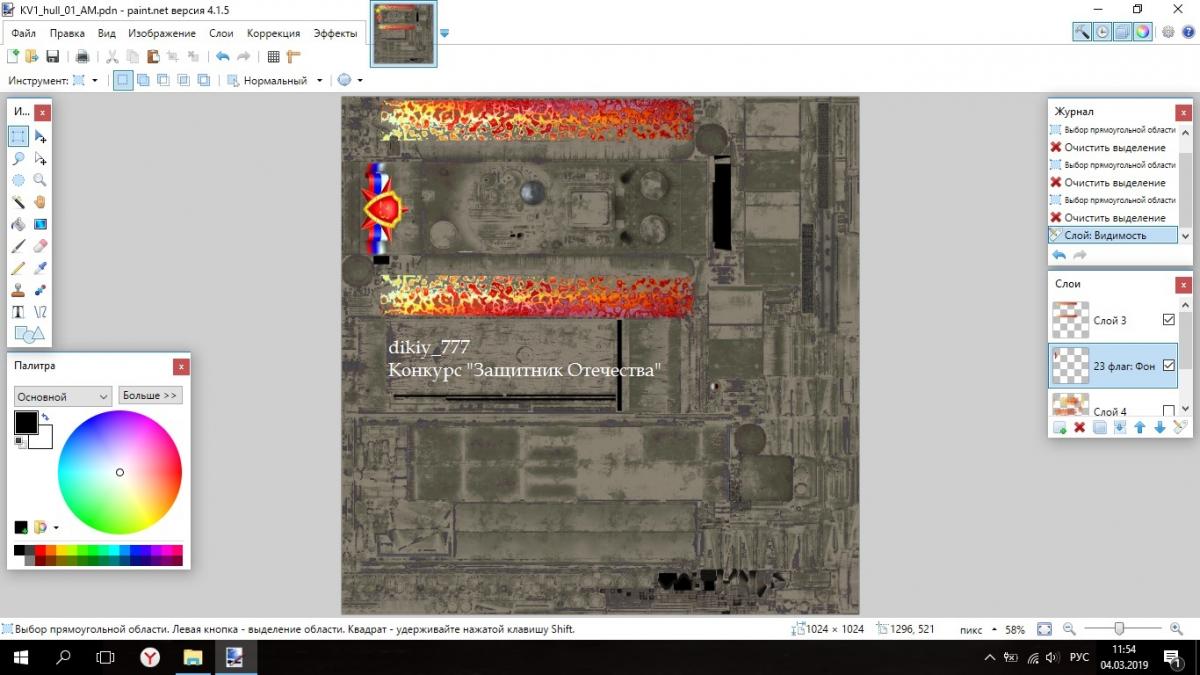The width and height of the screenshot is (1200, 675).
Task: Print the image via printer icon
Action: coord(82,57)
